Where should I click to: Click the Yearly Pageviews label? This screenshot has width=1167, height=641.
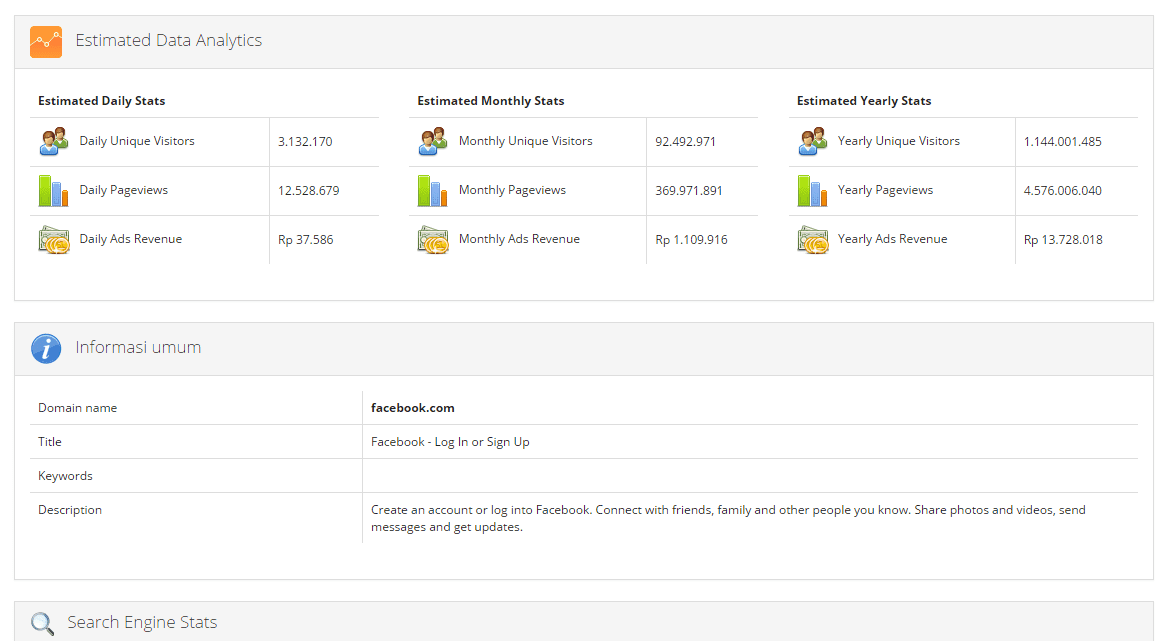click(885, 191)
